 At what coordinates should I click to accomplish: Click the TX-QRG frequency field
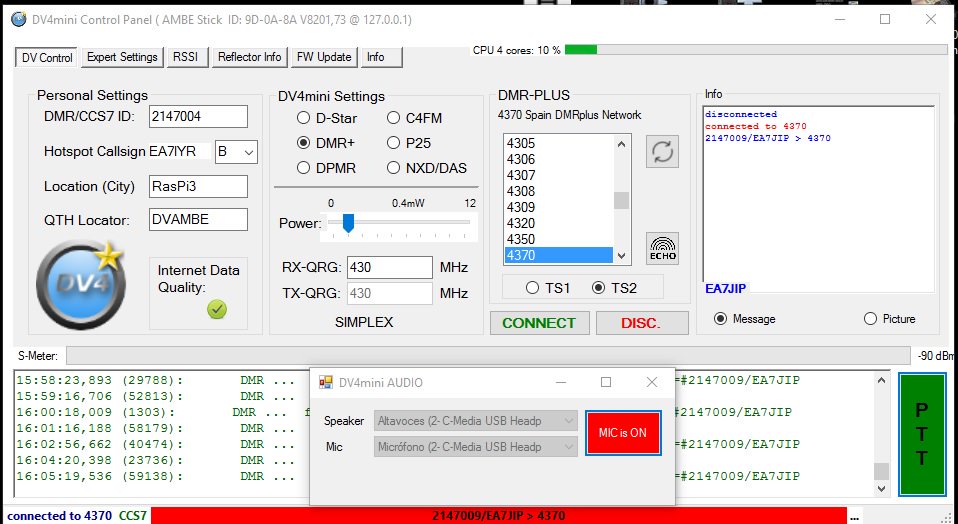pyautogui.click(x=390, y=293)
